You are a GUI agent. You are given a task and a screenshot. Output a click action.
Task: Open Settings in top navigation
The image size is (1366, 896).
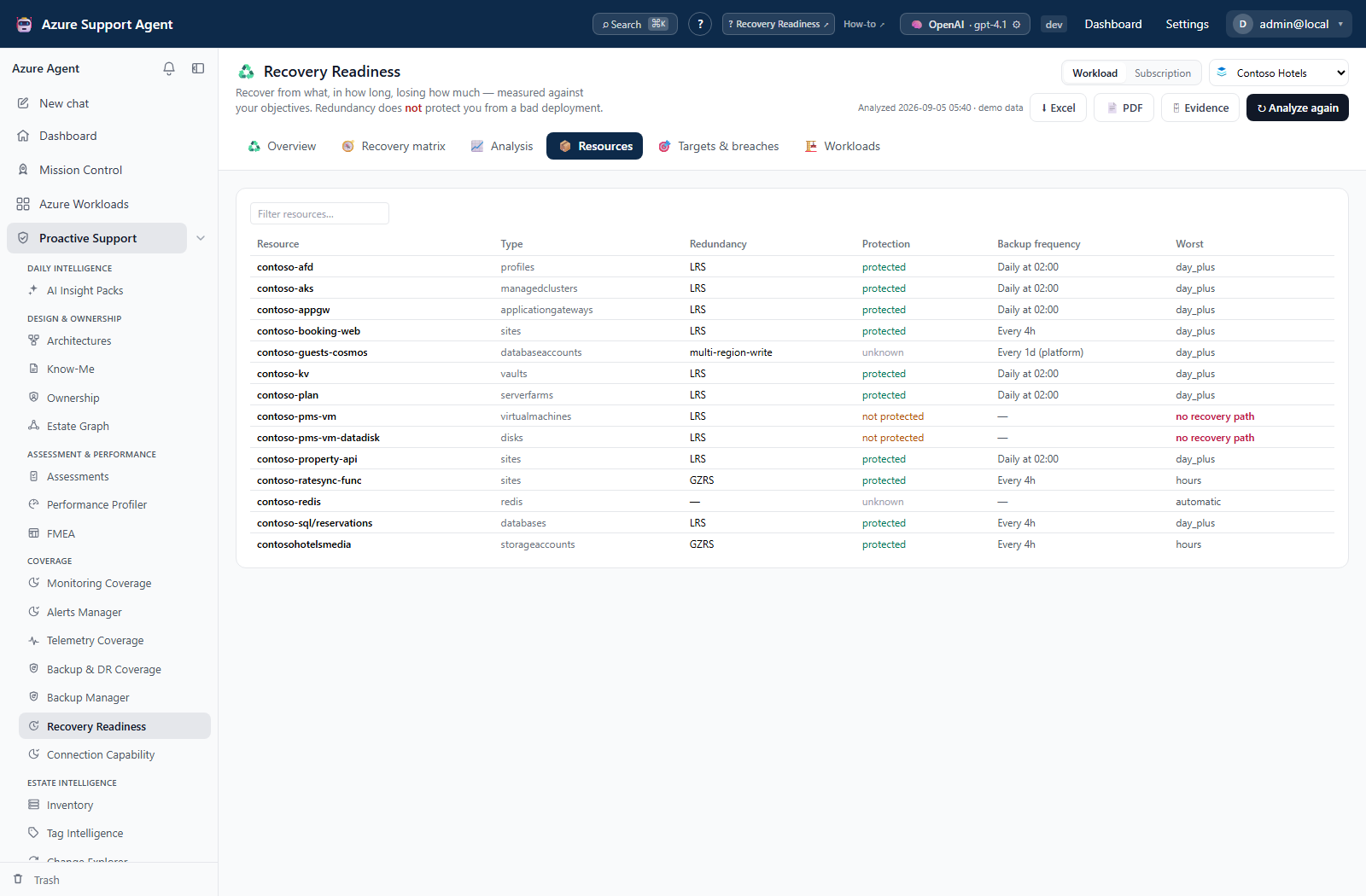(x=1187, y=24)
